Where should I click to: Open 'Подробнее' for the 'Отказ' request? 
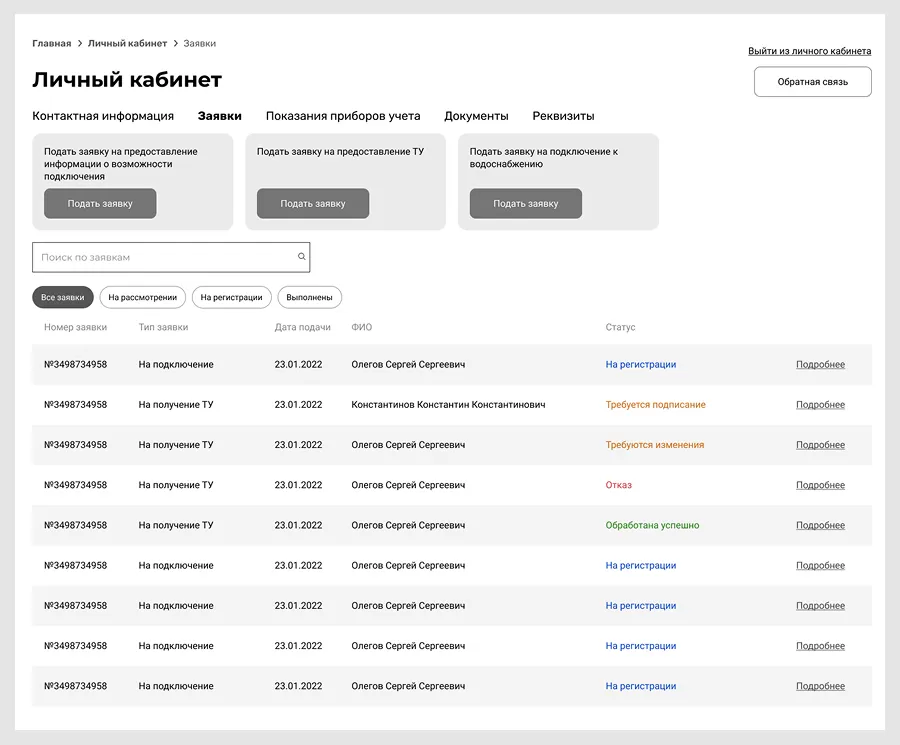(x=820, y=485)
